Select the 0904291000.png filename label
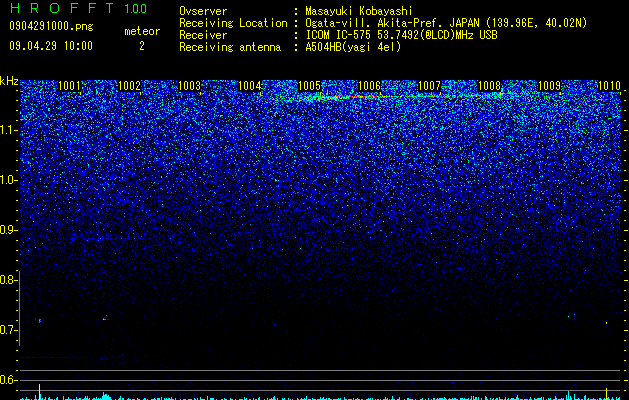Screen dimensions: 629x400 [51, 26]
